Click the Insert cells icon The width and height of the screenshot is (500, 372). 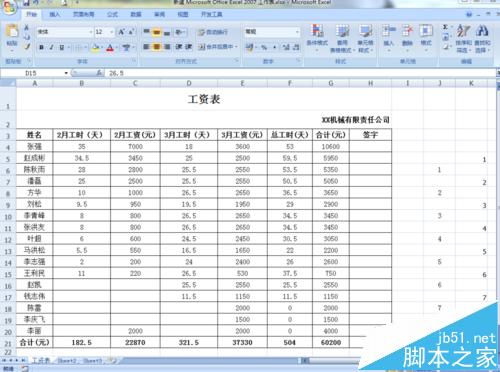pos(388,31)
